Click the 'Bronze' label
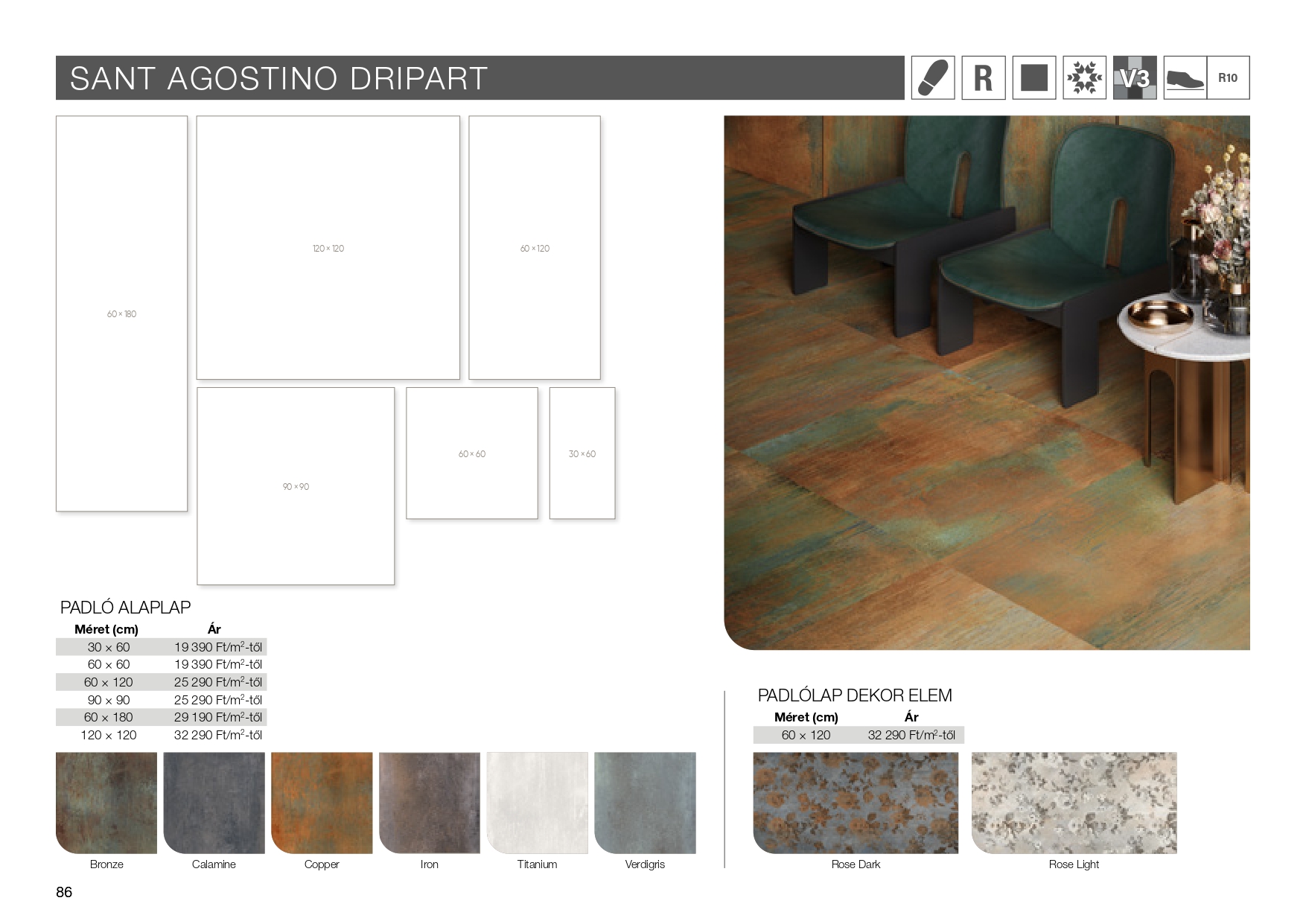The width and height of the screenshot is (1306, 924). pyautogui.click(x=106, y=864)
